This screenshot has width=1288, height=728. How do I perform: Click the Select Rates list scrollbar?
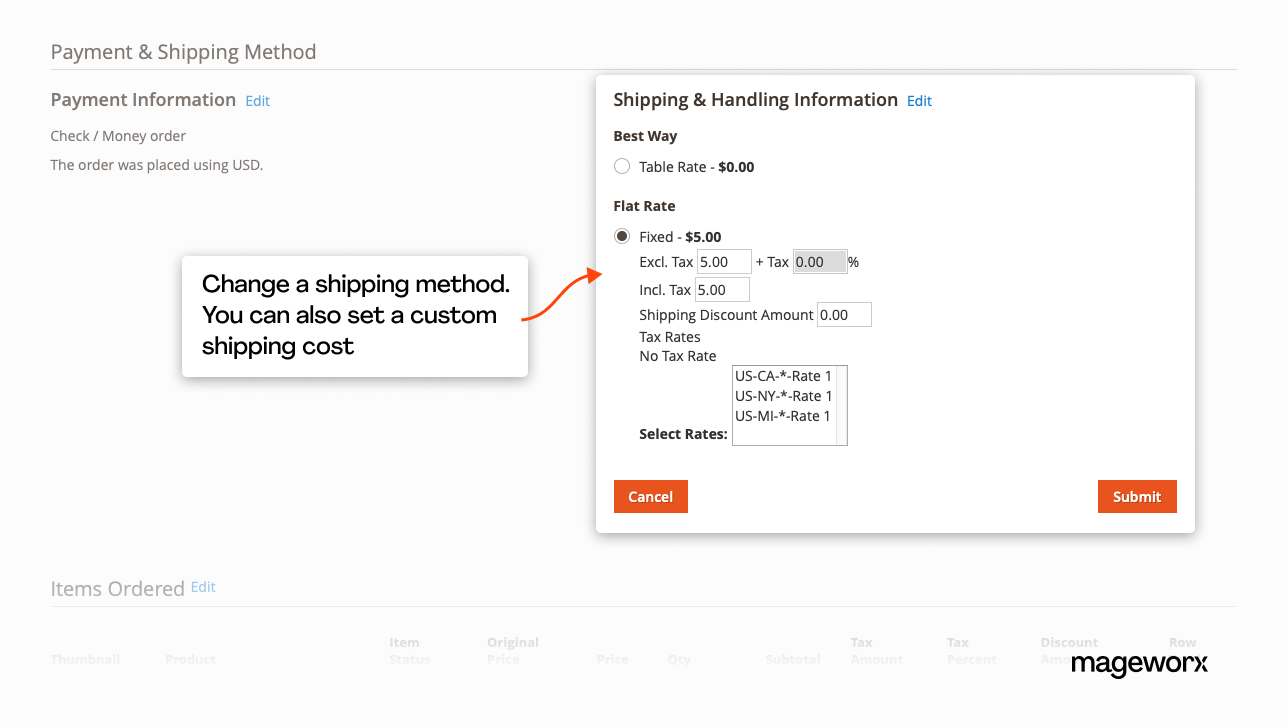click(842, 405)
